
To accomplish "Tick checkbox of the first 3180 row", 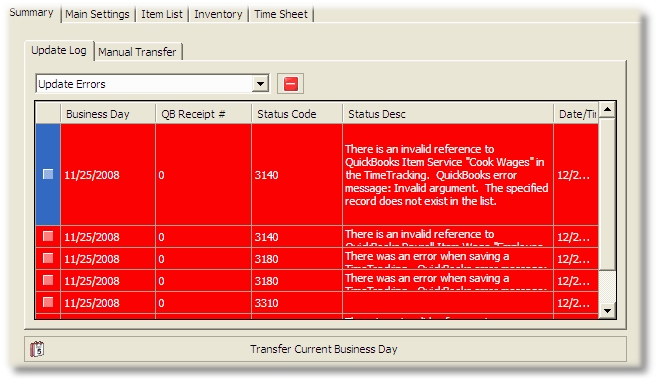I will [x=48, y=258].
